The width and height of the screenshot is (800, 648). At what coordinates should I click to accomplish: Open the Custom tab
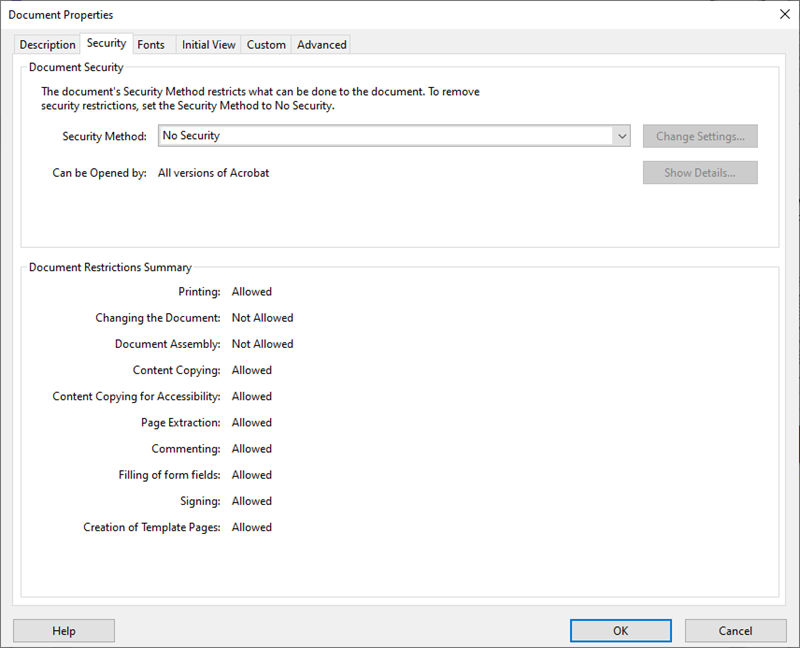[x=266, y=44]
